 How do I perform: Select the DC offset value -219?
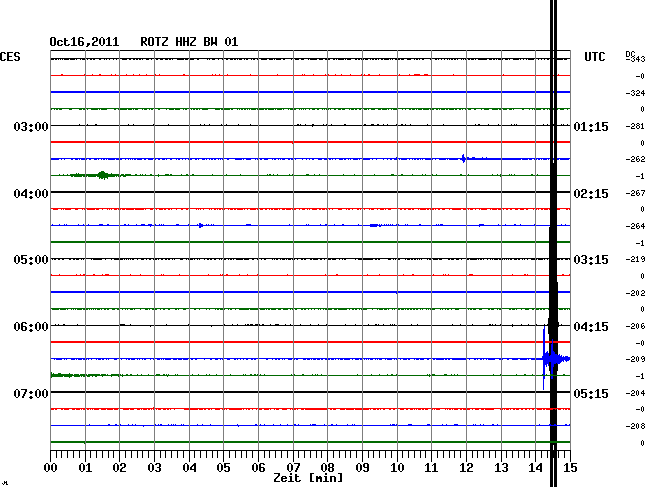point(635,259)
